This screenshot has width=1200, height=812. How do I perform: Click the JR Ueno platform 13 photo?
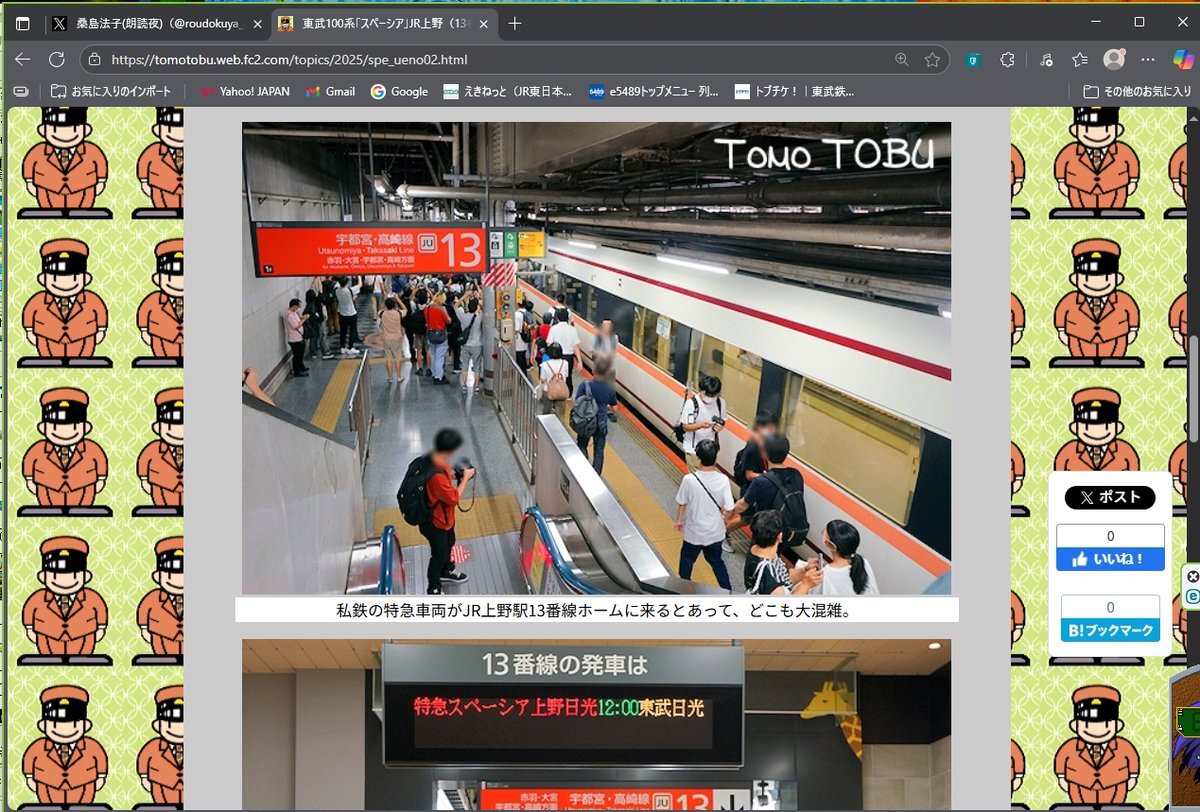[596, 358]
